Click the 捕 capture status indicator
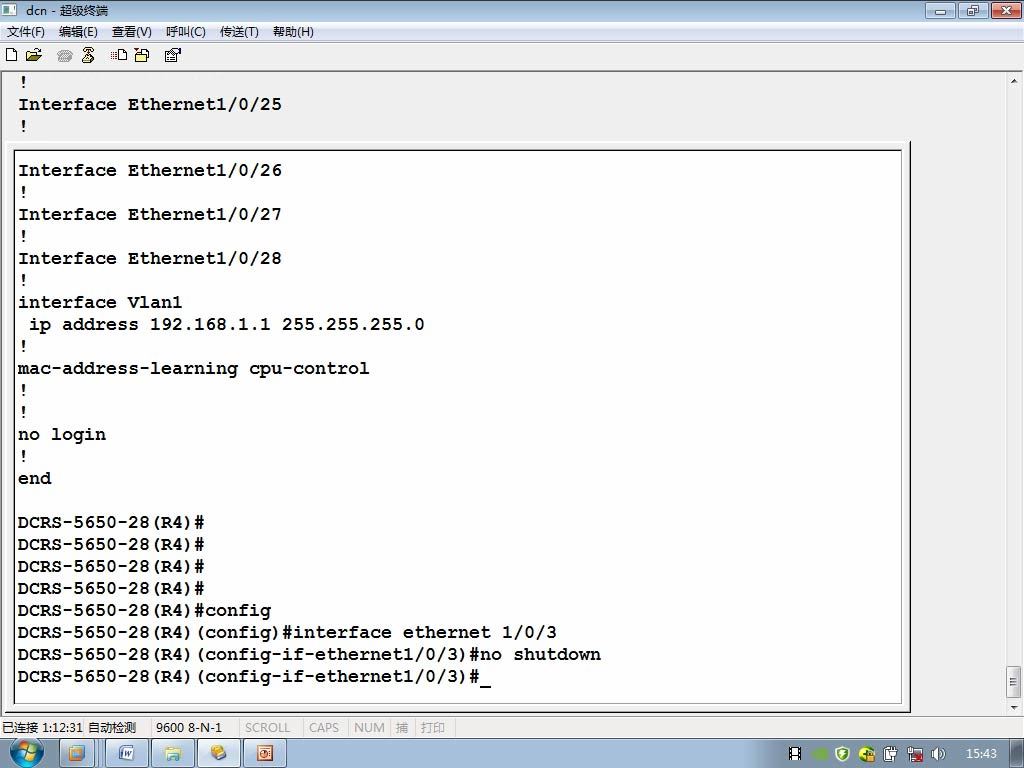The height and width of the screenshot is (768, 1024). coord(402,728)
